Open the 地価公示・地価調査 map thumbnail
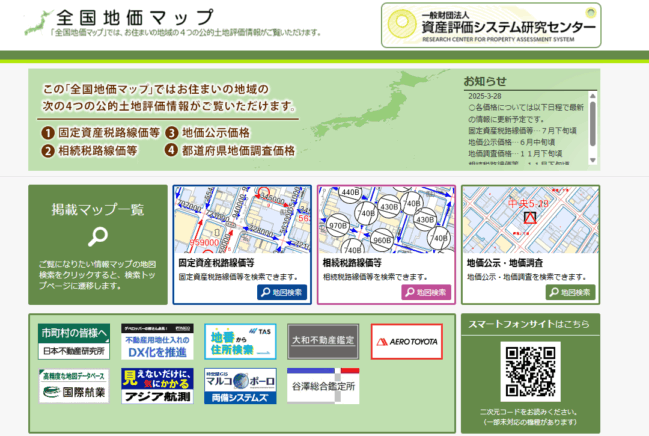Screen dimensions: 649x436 (531, 219)
